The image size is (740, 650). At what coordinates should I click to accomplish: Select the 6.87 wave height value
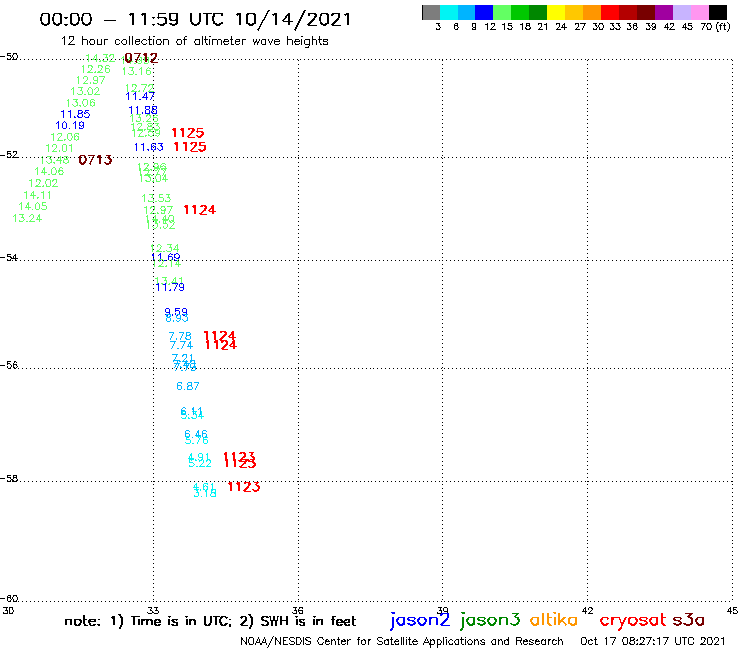point(188,386)
